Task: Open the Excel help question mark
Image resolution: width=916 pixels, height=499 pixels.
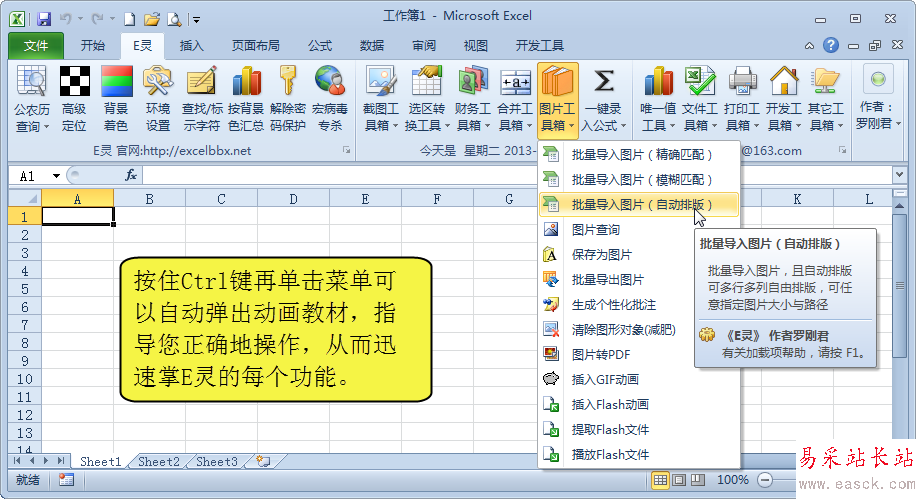Action: click(x=831, y=45)
